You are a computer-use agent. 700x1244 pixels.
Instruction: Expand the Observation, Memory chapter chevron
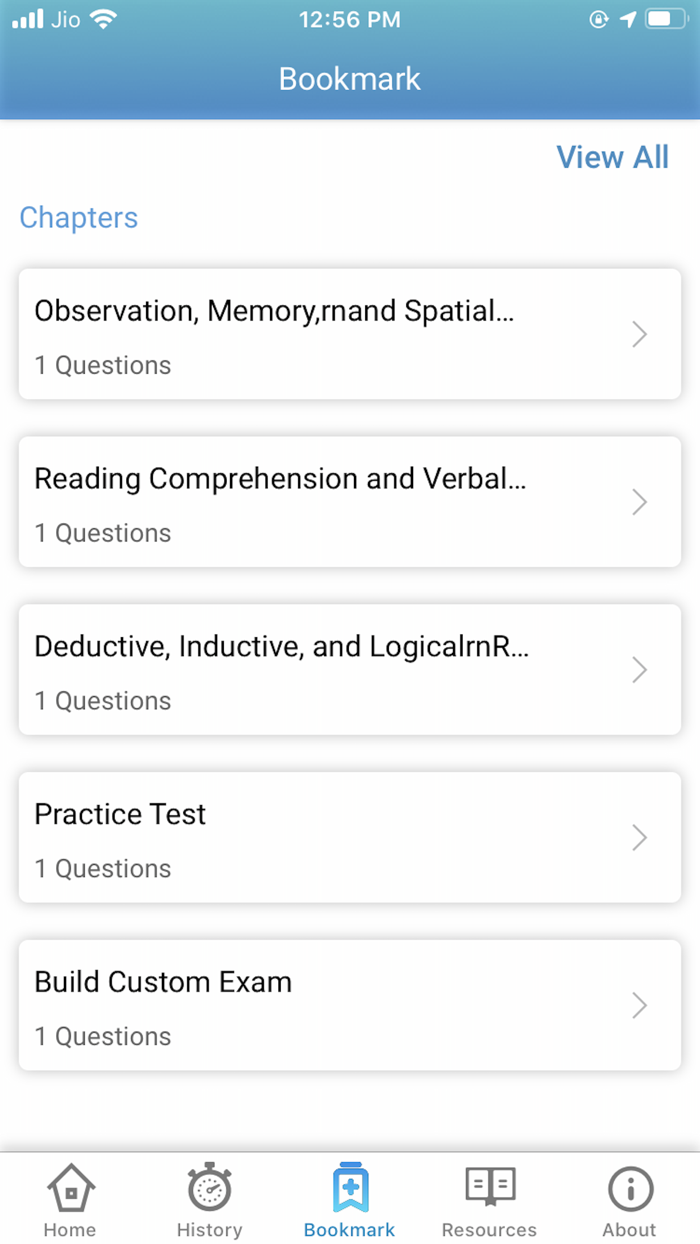pyautogui.click(x=640, y=334)
